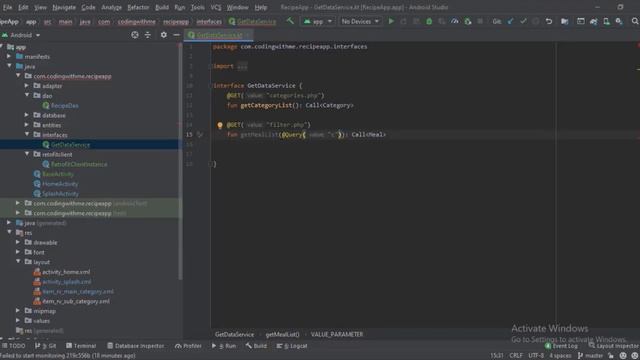Open the VCS menu

pyautogui.click(x=216, y=7)
